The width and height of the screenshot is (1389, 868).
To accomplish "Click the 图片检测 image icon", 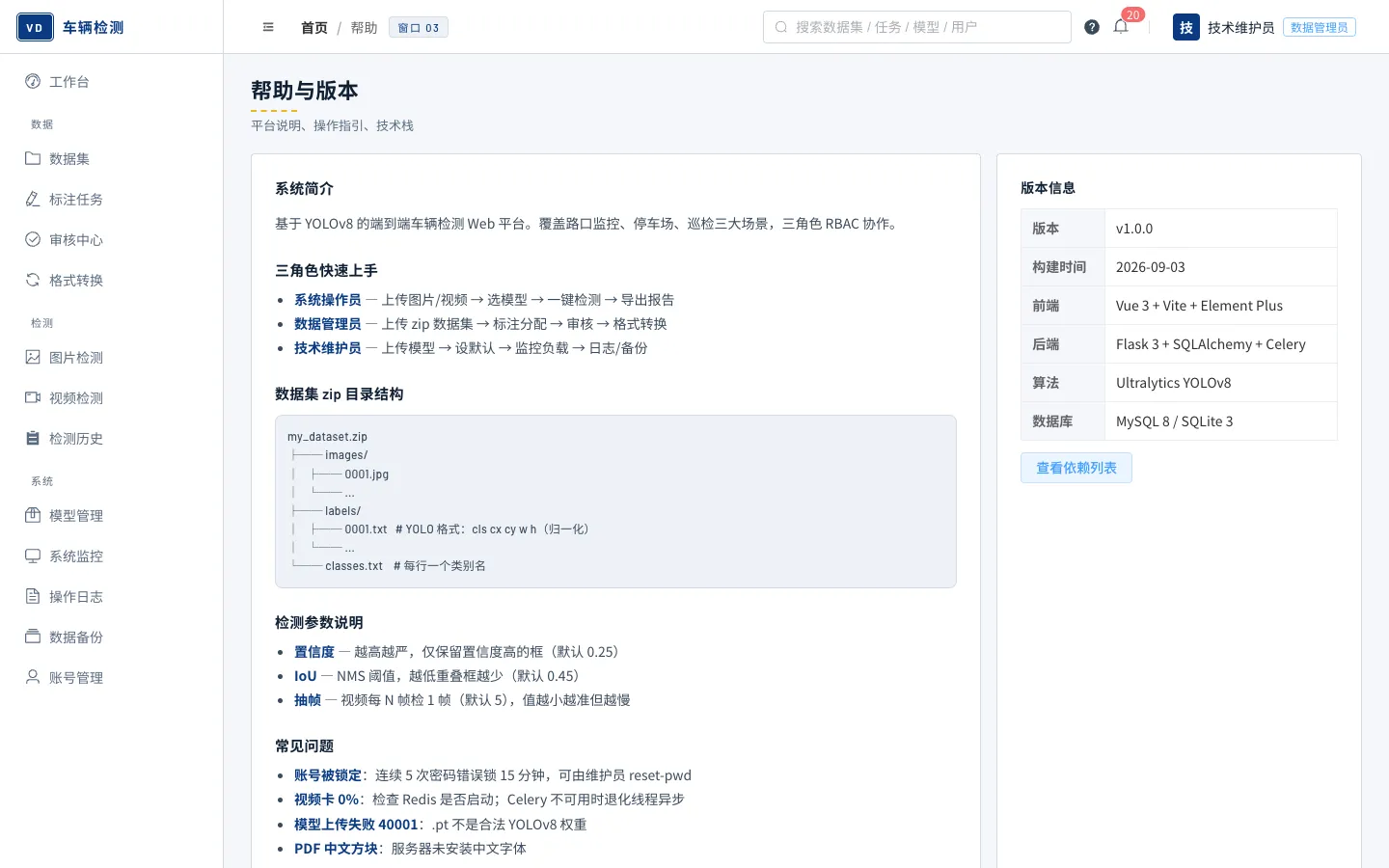I will [33, 357].
